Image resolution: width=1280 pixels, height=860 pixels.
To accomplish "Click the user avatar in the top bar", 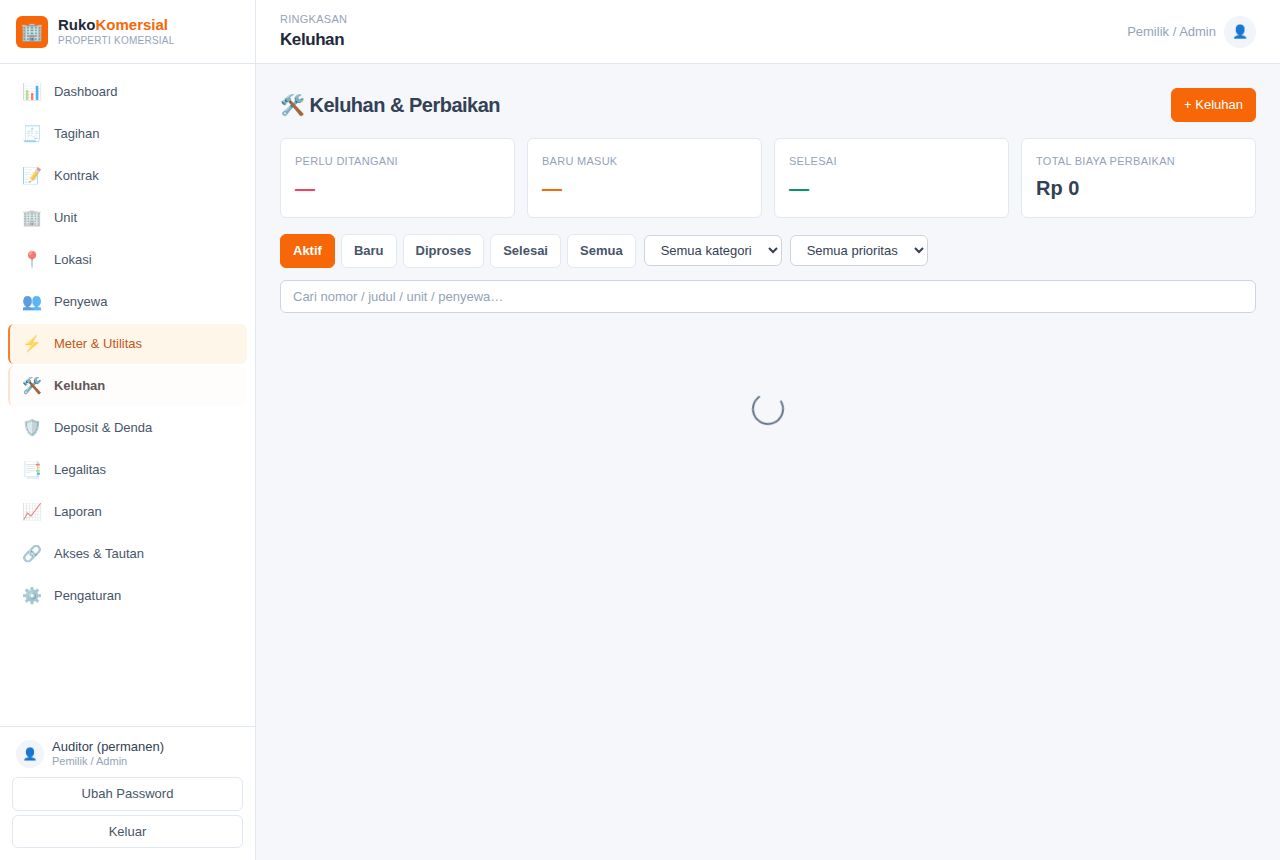I will (1240, 32).
